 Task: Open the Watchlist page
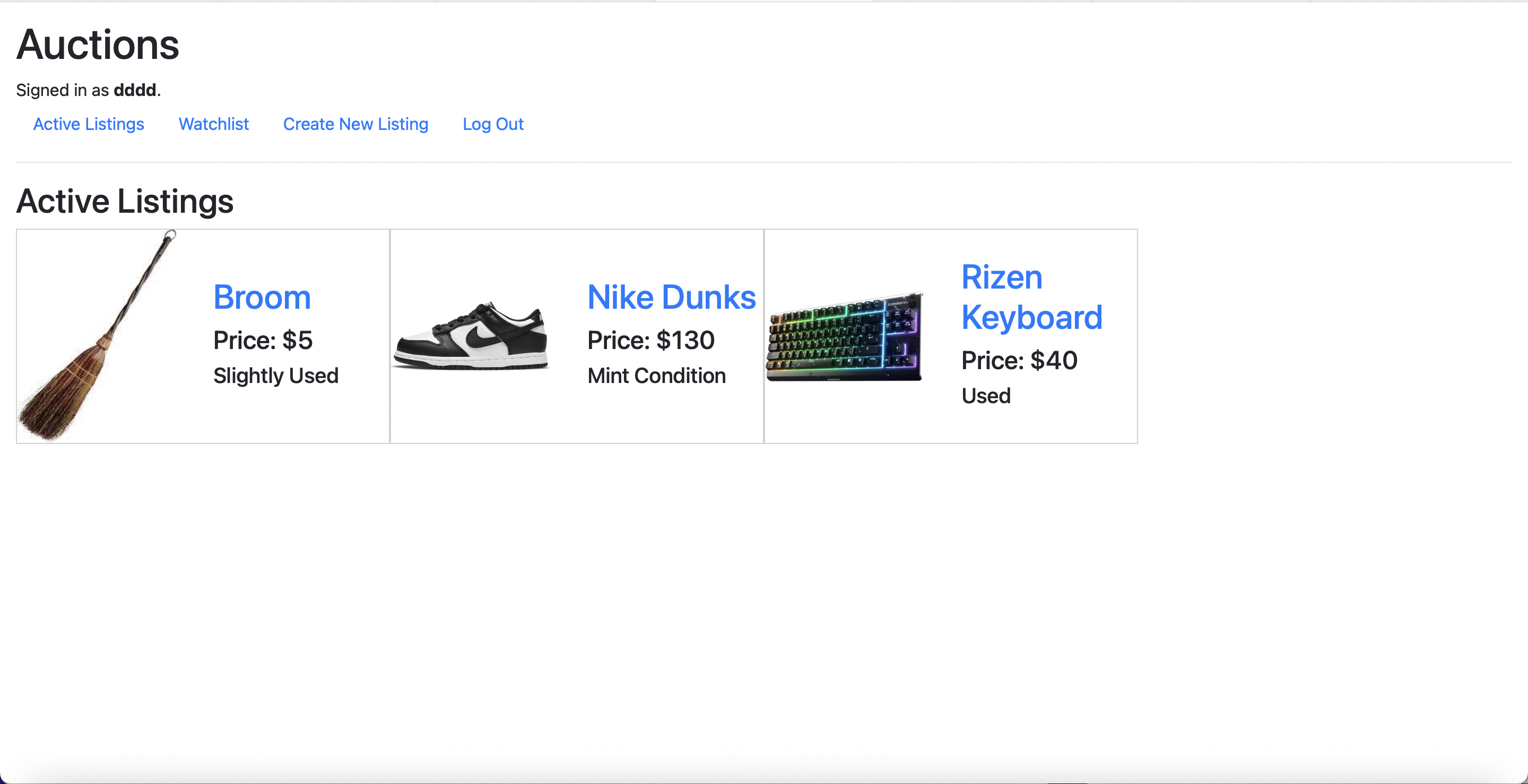(213, 124)
